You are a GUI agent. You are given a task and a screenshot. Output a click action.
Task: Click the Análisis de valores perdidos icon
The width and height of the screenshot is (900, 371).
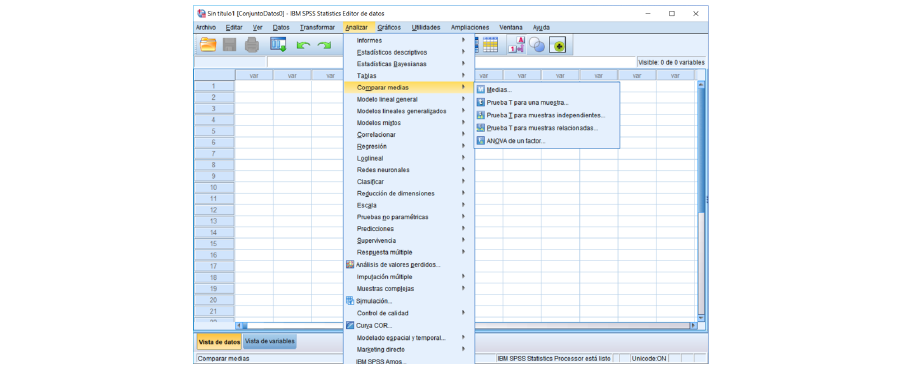pos(350,265)
